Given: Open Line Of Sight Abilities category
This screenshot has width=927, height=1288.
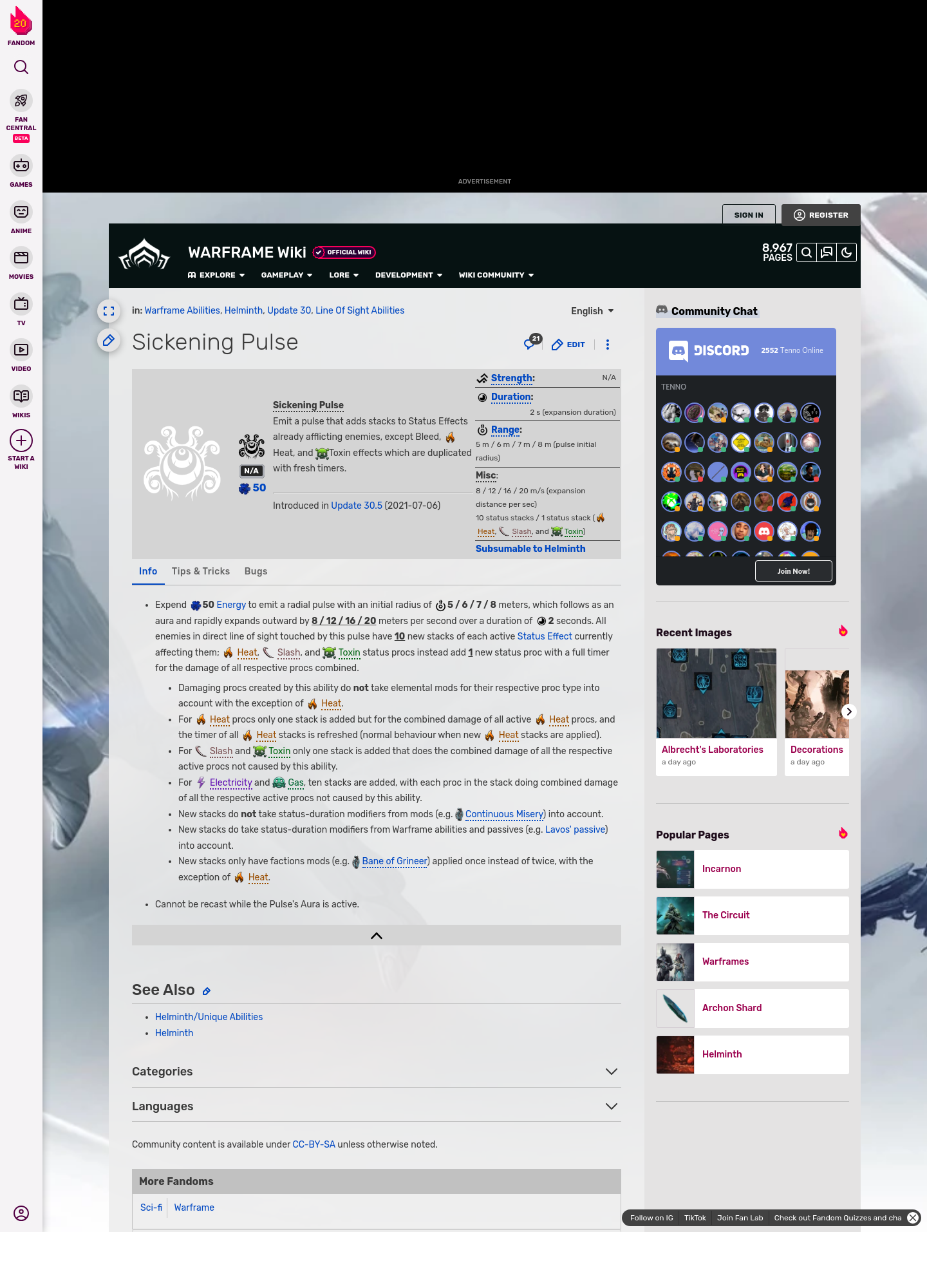Looking at the screenshot, I should pyautogui.click(x=360, y=310).
